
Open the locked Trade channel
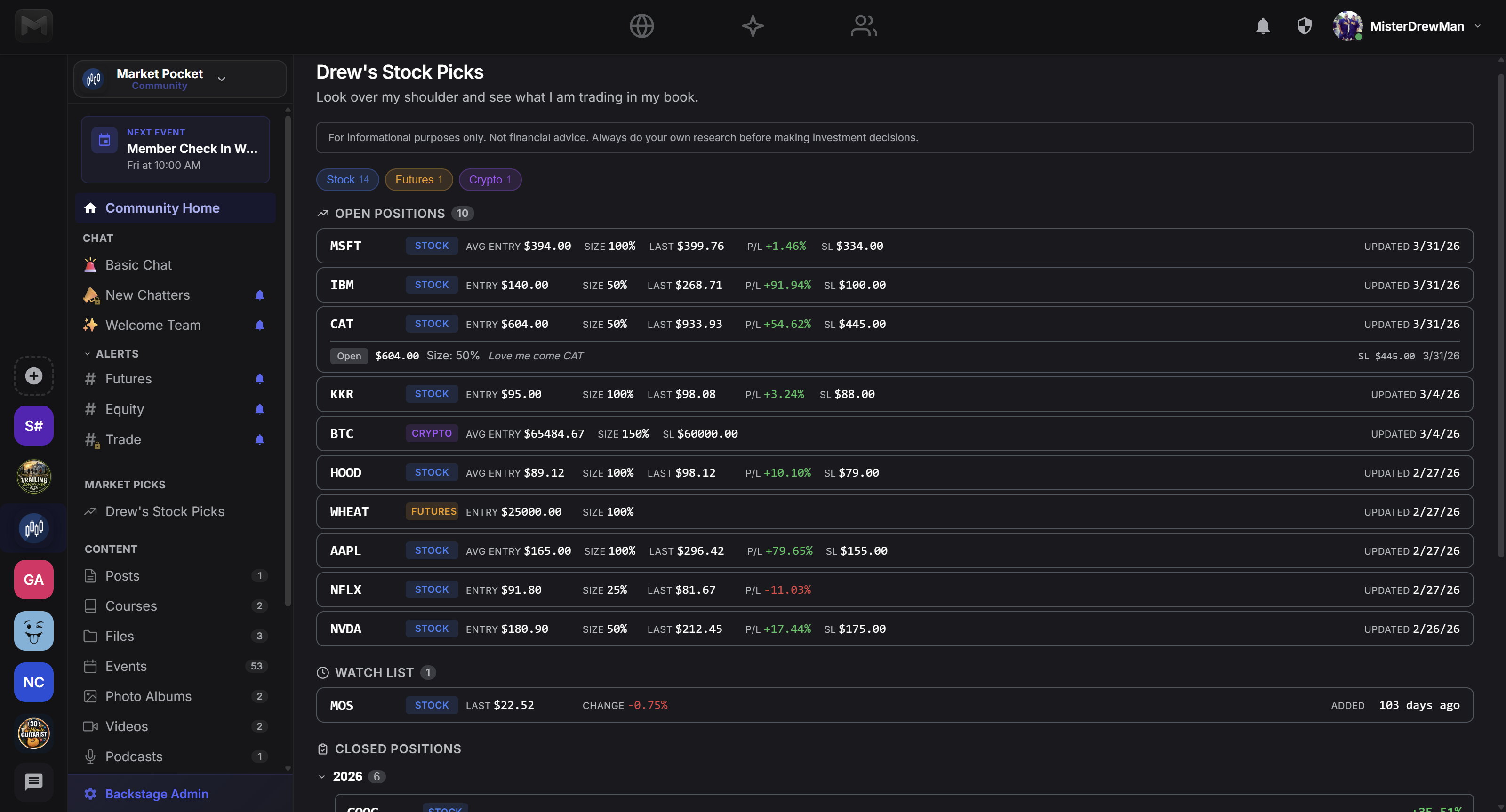[176, 439]
